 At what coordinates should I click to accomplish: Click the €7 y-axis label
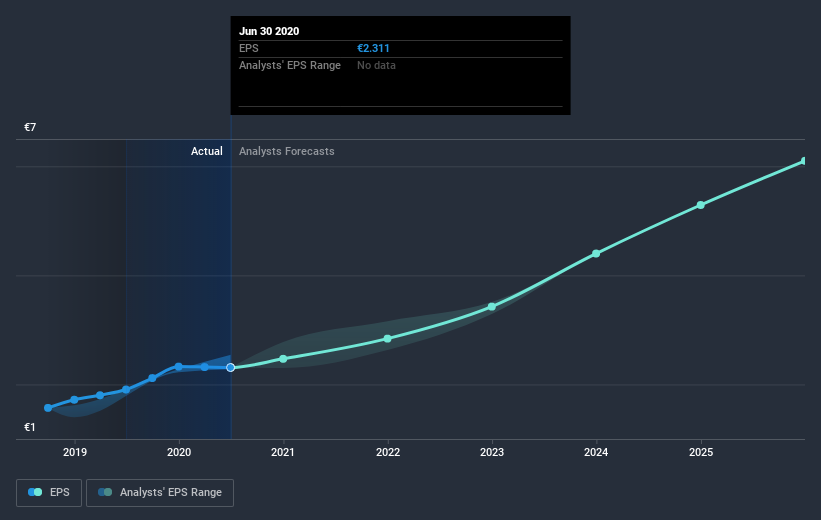(x=30, y=127)
